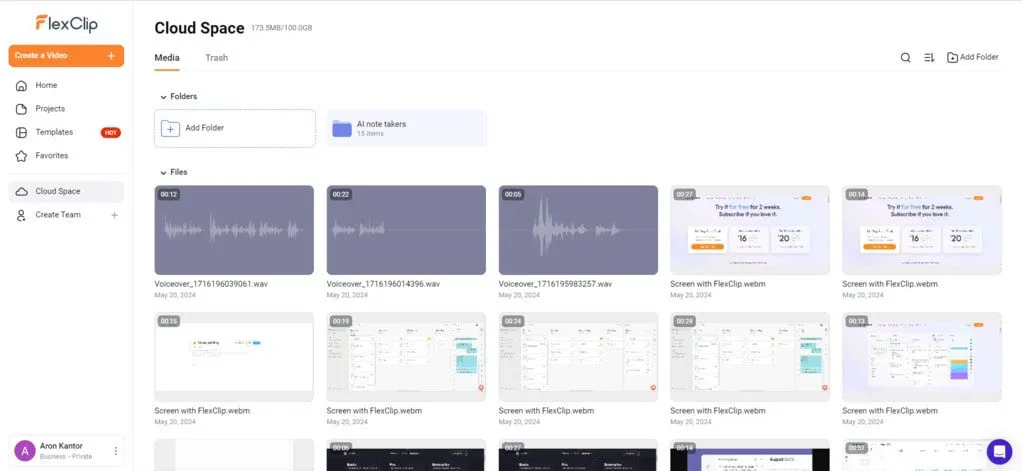Open the chat support bubble

click(x=998, y=450)
